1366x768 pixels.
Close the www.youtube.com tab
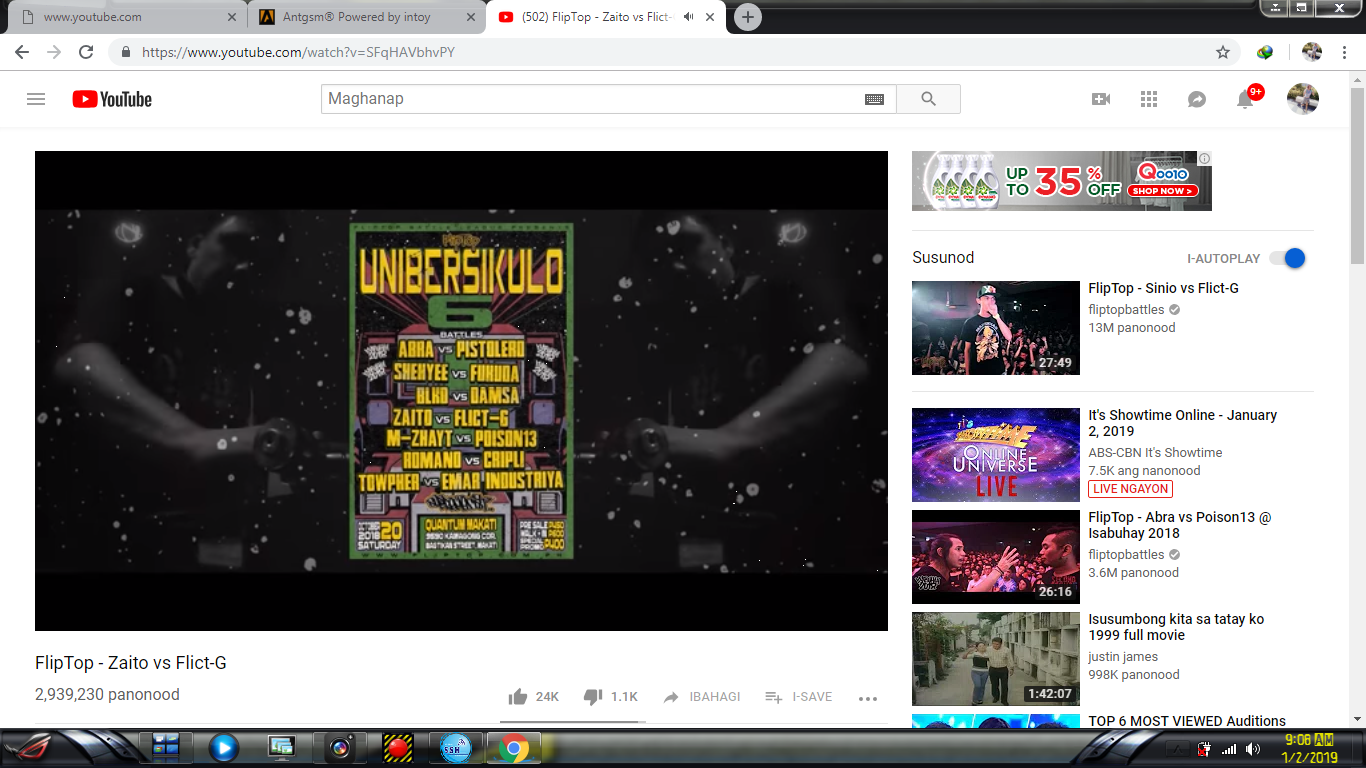click(231, 17)
